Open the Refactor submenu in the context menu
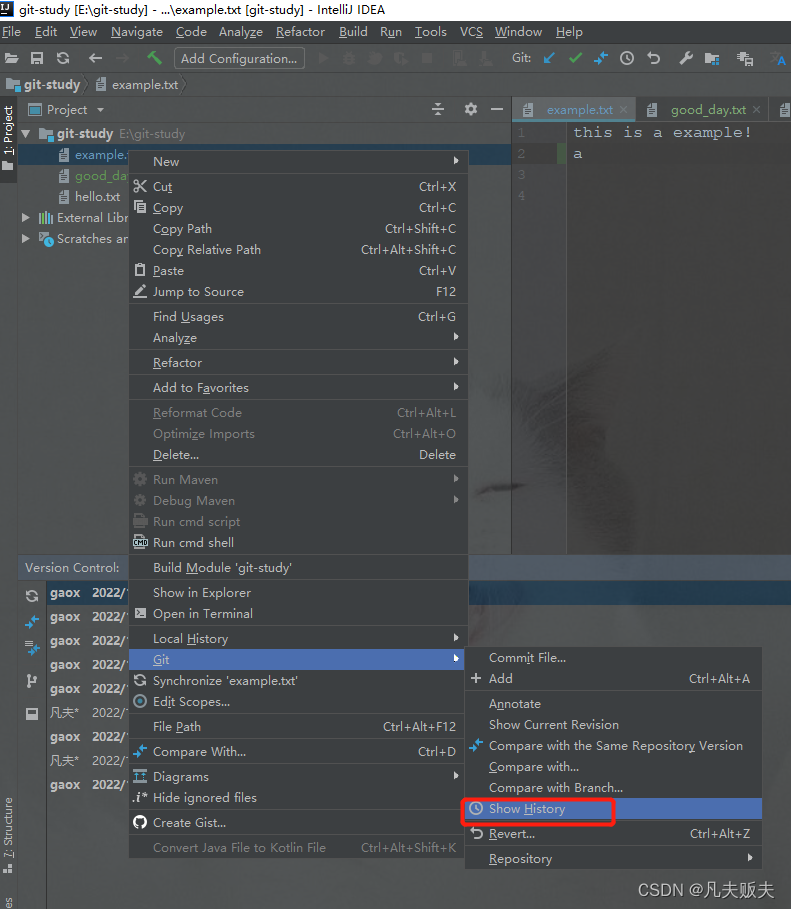Screen dimensions: 791x909 click(x=298, y=362)
